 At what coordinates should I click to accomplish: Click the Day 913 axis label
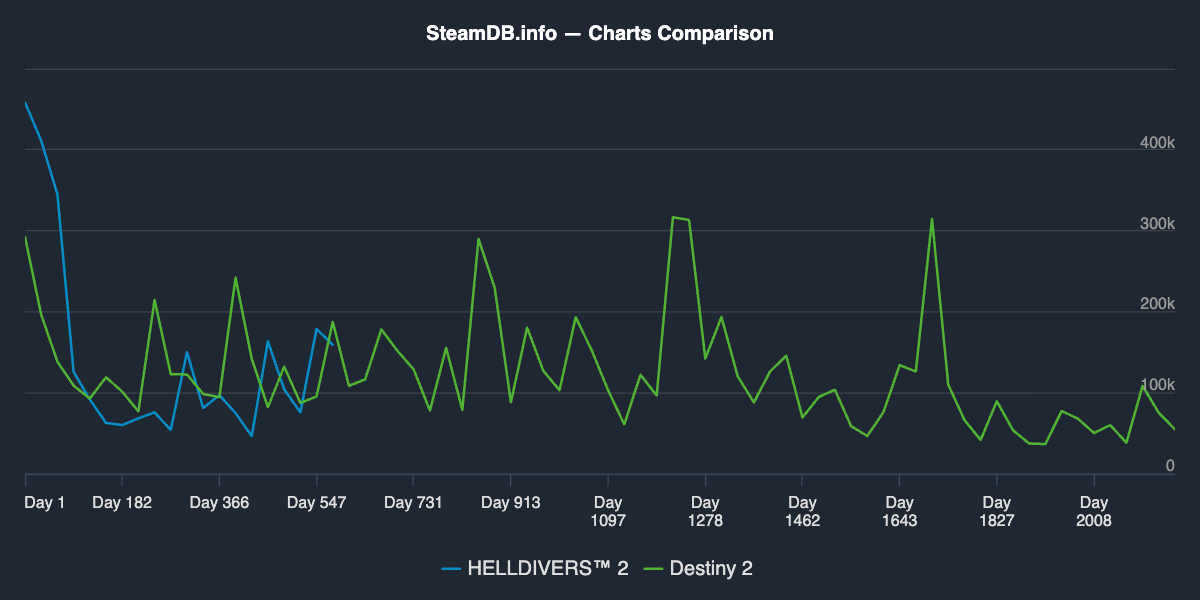tap(510, 503)
